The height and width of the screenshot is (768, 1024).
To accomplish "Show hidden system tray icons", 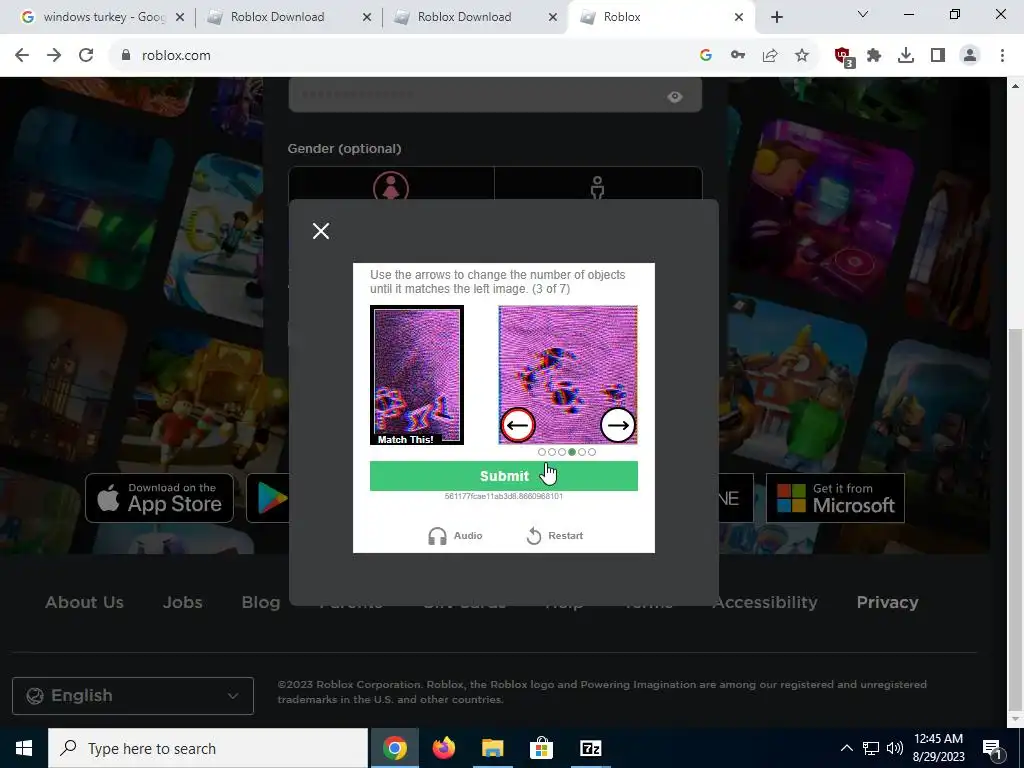I will click(846, 748).
